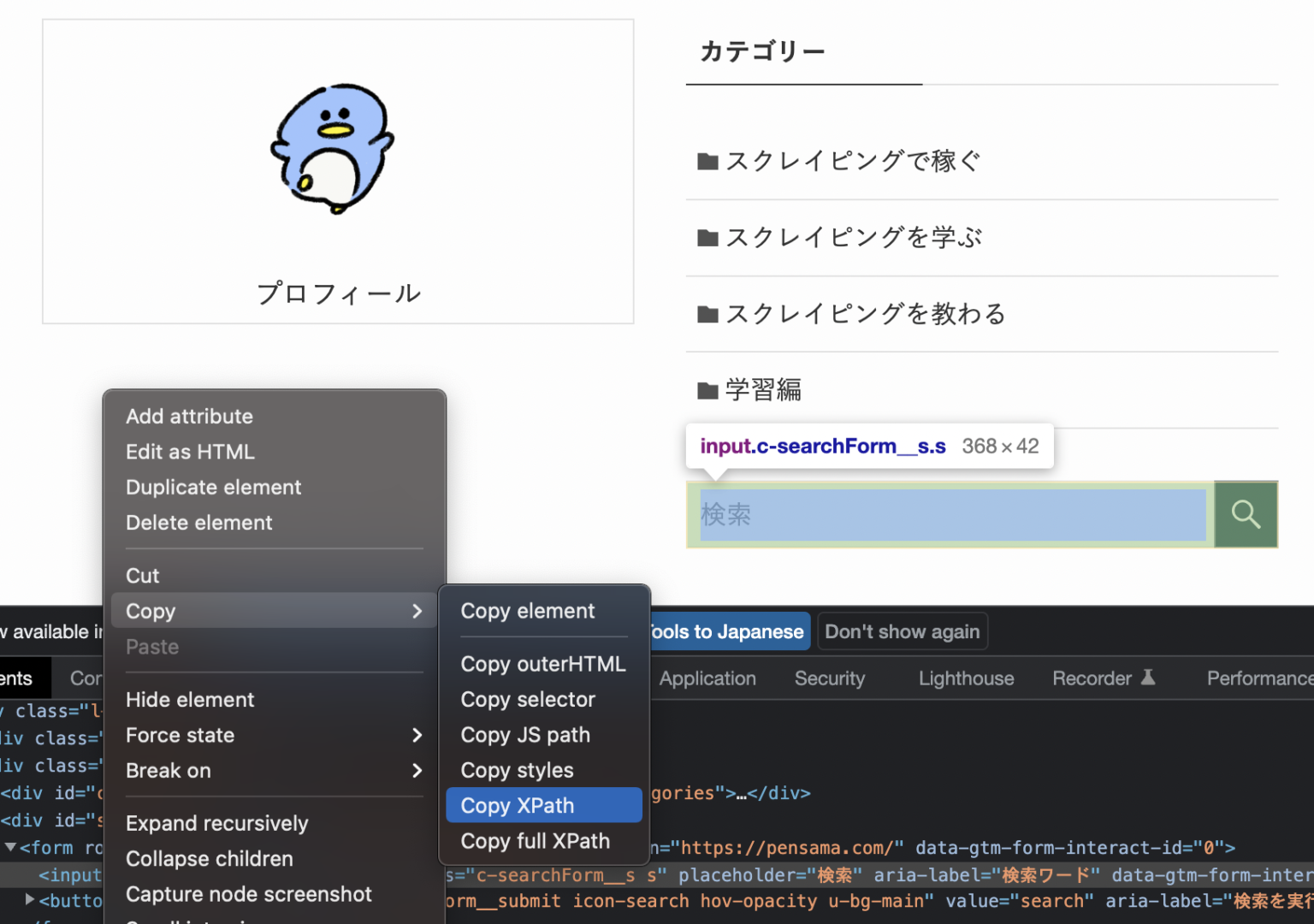Click folder icon beside スクレイピングを学ぶ

click(707, 238)
